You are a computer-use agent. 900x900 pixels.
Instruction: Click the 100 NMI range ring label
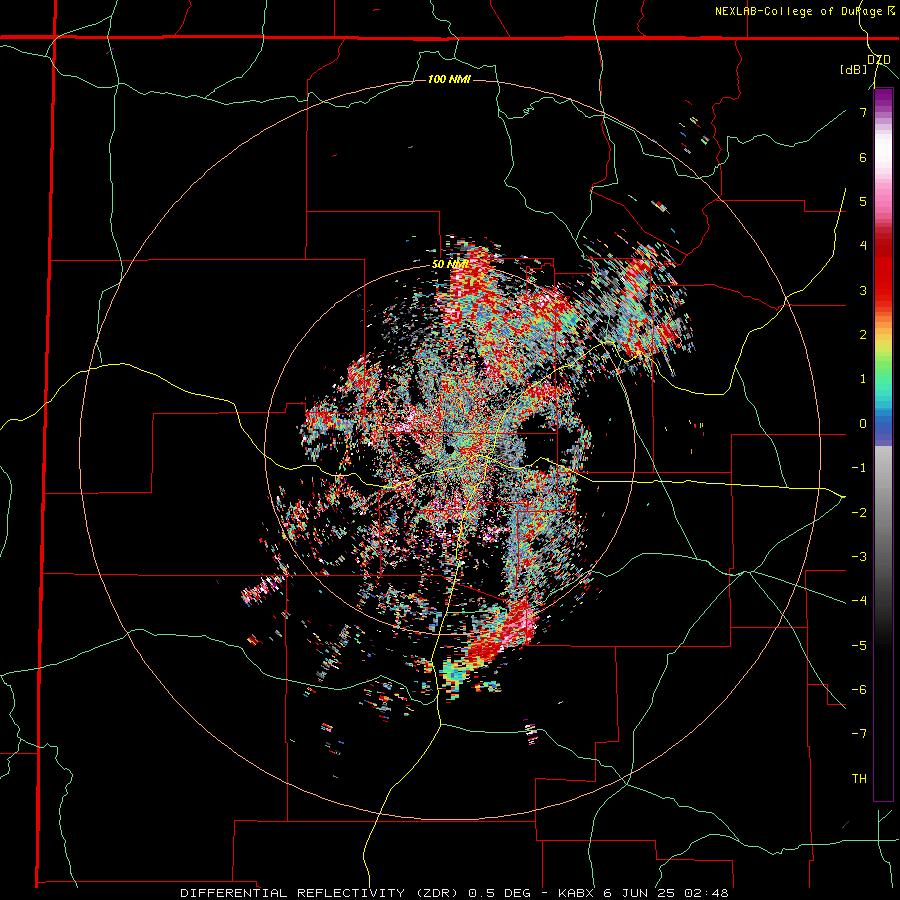(449, 79)
